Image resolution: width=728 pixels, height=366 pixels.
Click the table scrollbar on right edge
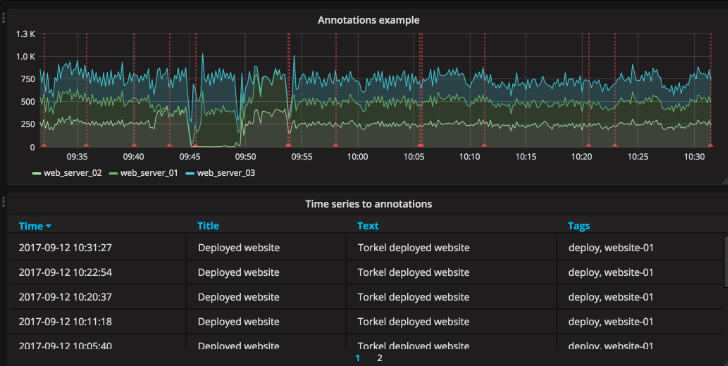coord(725,262)
